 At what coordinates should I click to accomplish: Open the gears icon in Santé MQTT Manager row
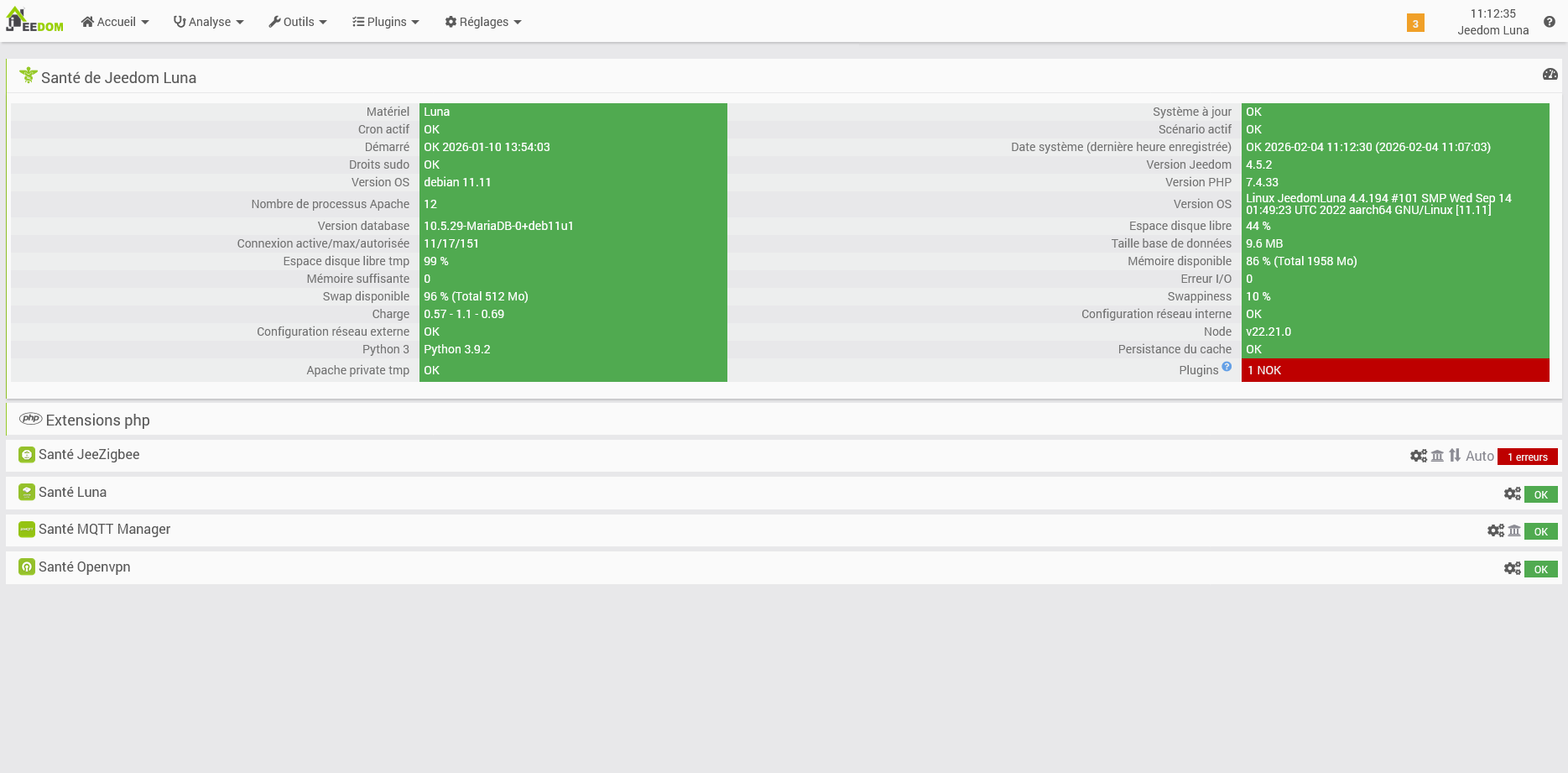(x=1496, y=530)
